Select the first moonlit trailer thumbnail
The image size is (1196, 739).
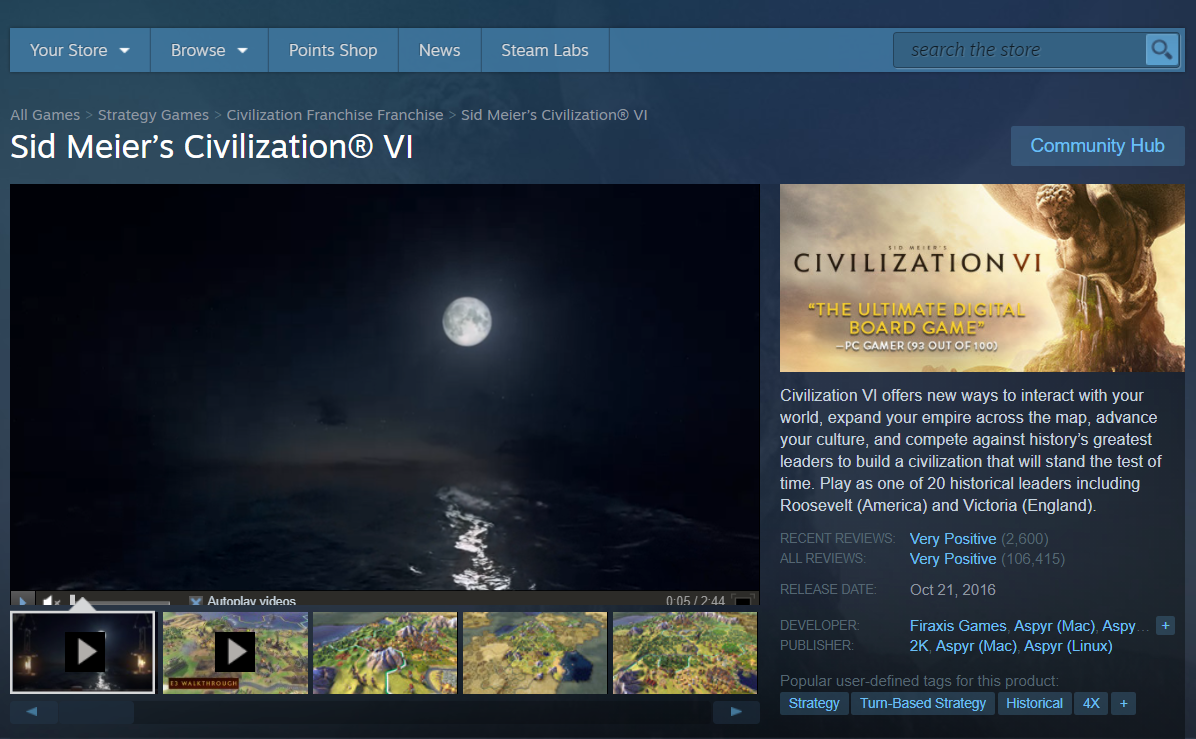coord(82,653)
